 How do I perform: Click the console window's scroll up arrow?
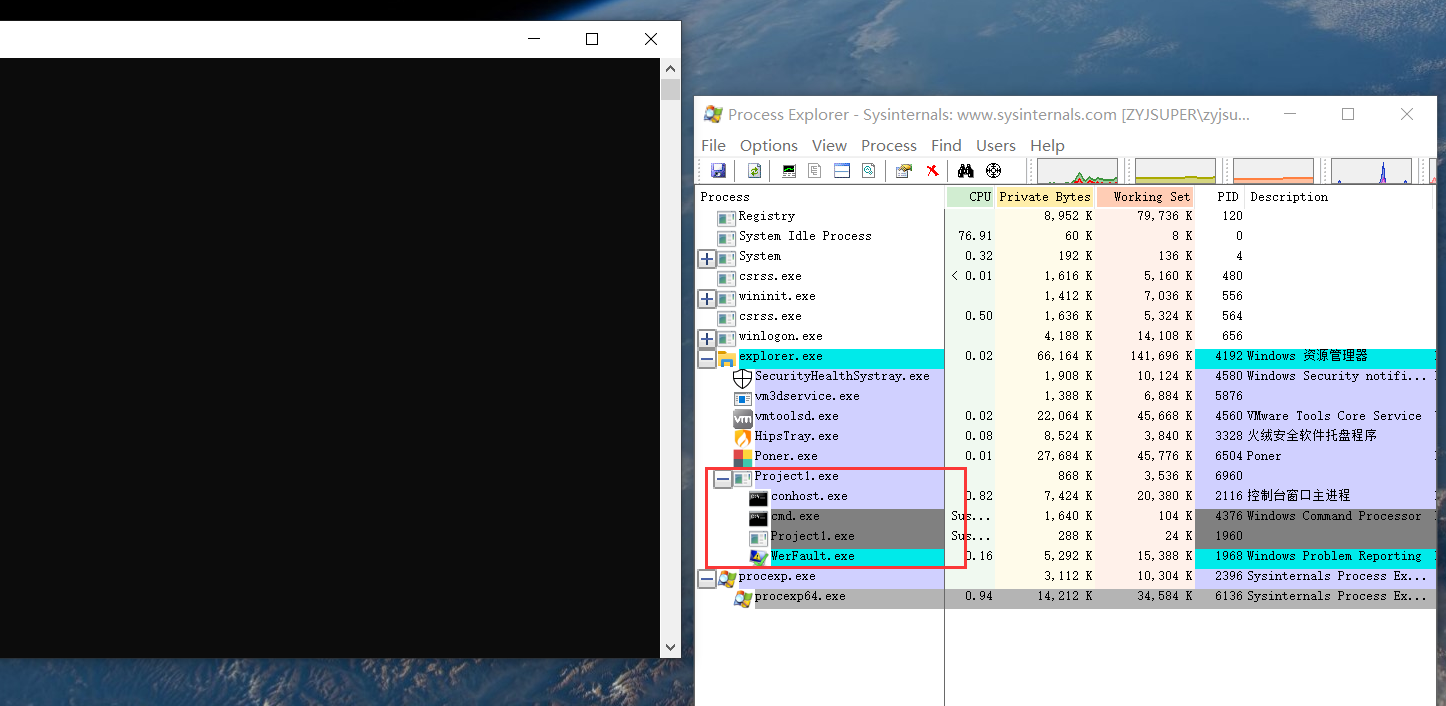(x=670, y=68)
